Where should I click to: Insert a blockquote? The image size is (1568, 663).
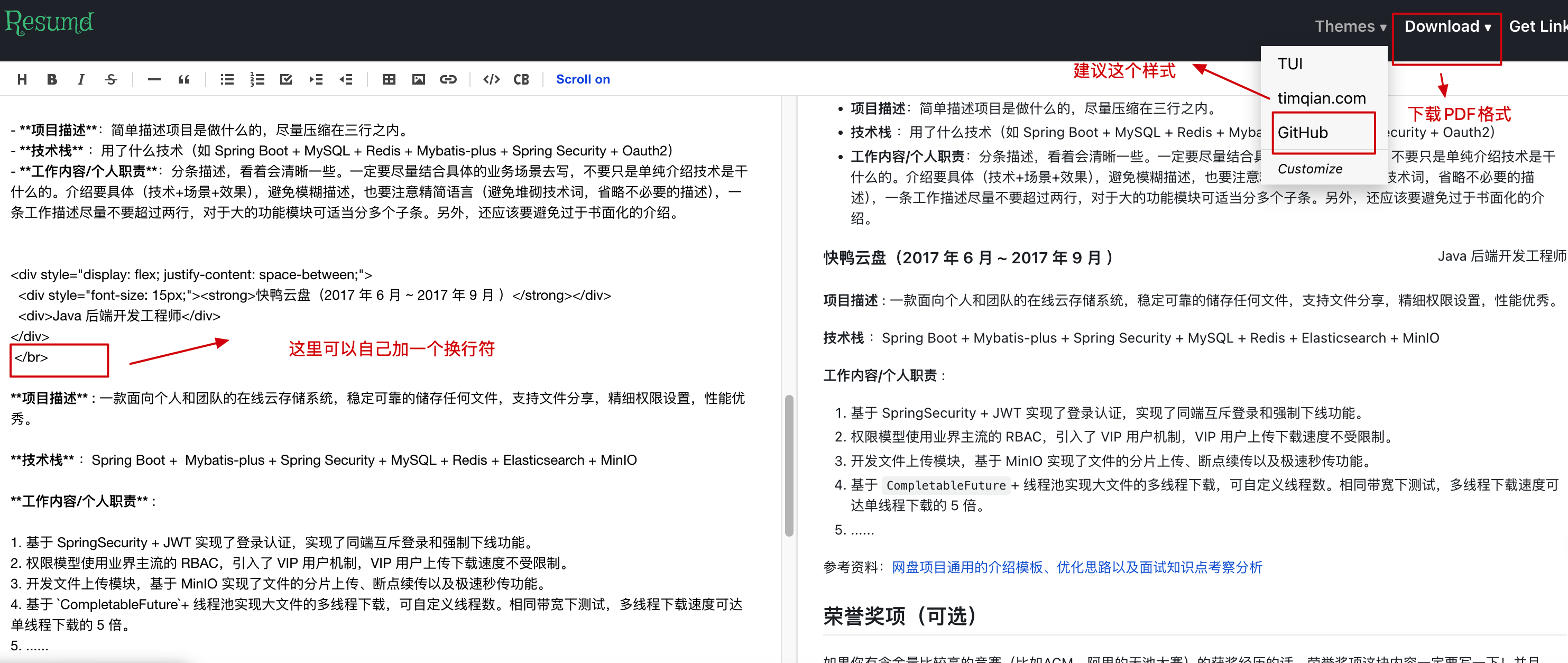[184, 79]
